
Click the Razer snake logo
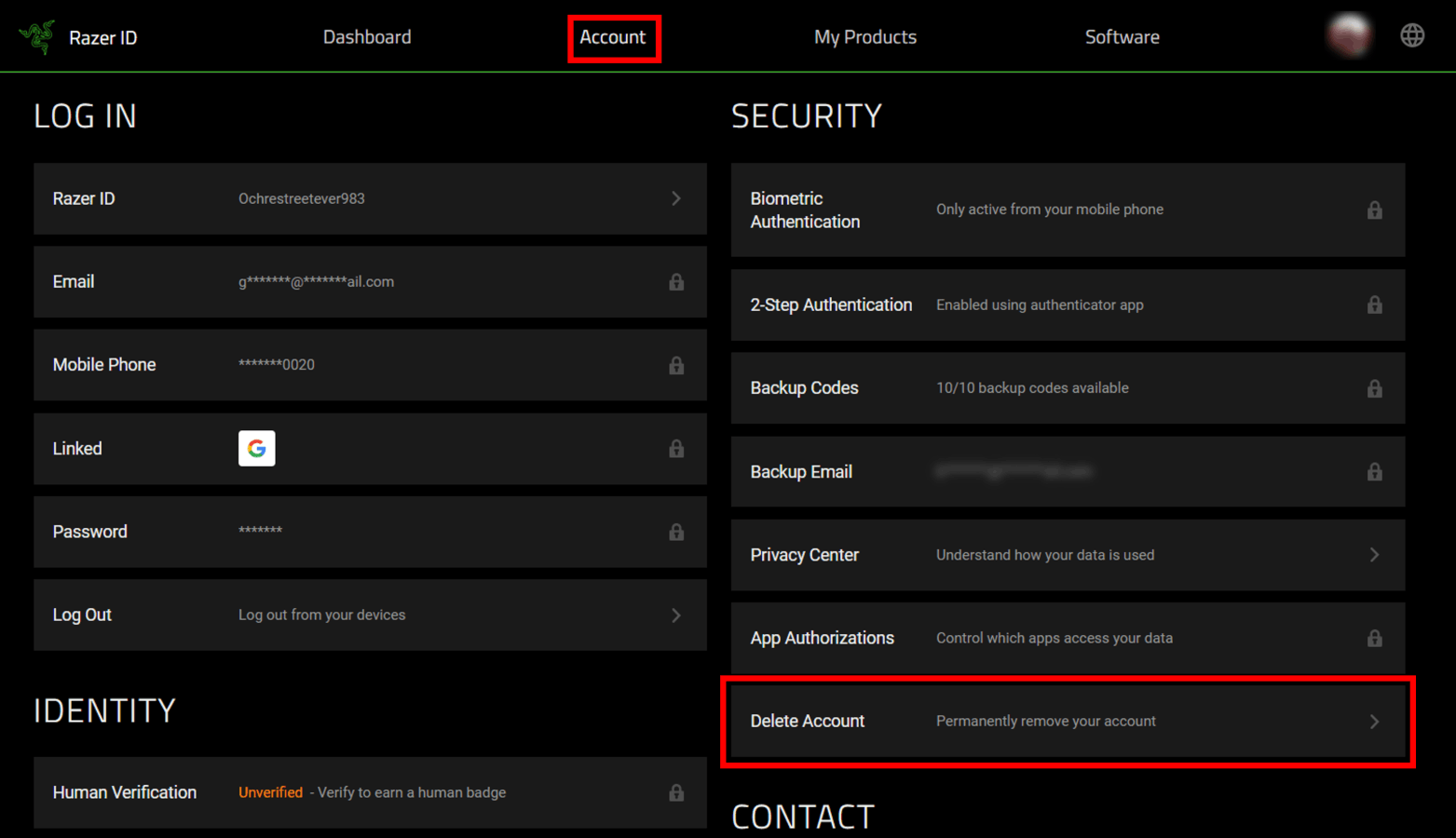click(35, 34)
